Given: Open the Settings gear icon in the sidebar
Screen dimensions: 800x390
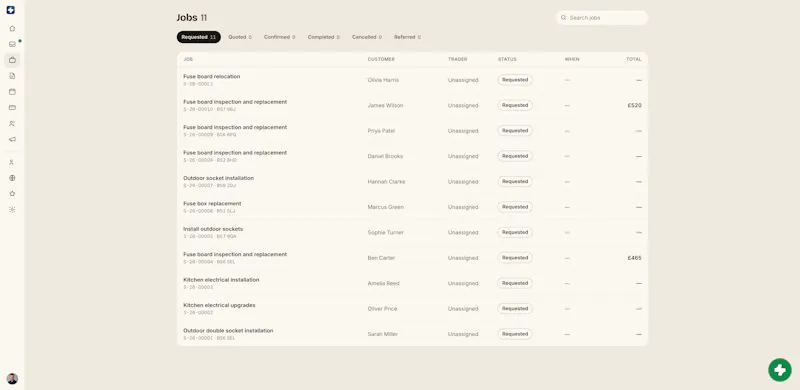Looking at the screenshot, I should point(12,210).
